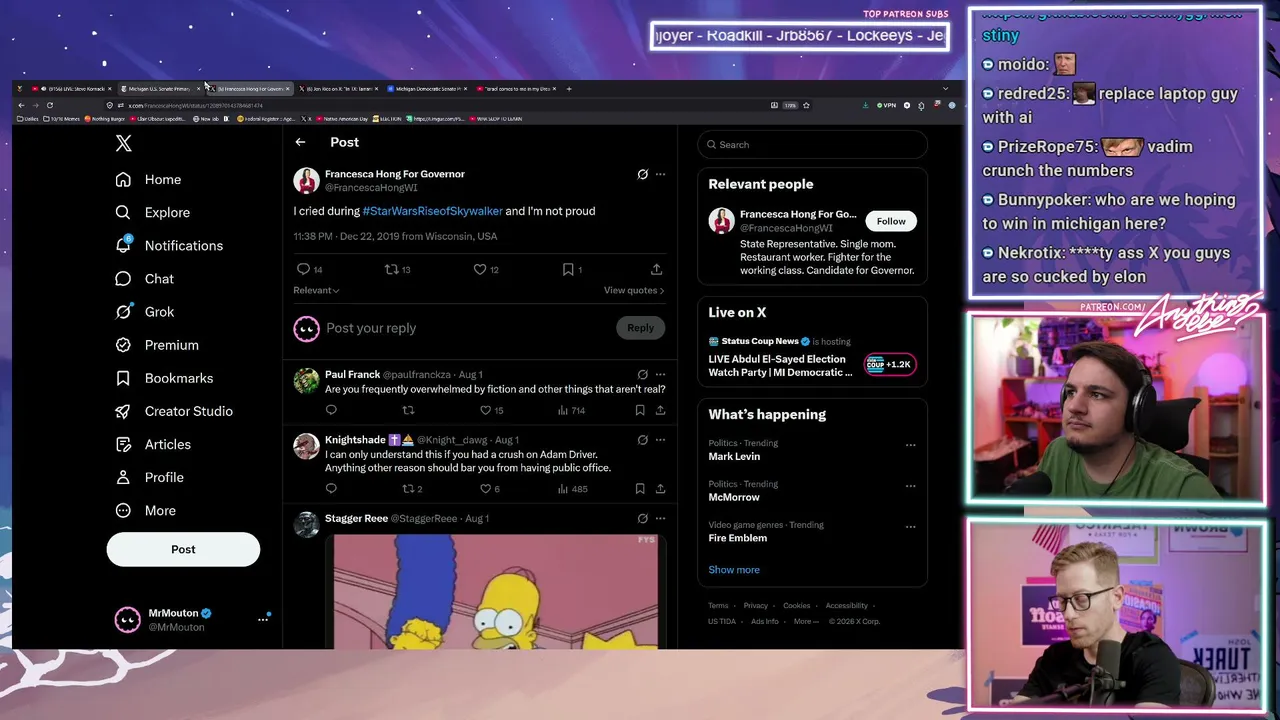View analytics showing 485 views

pyautogui.click(x=572, y=489)
